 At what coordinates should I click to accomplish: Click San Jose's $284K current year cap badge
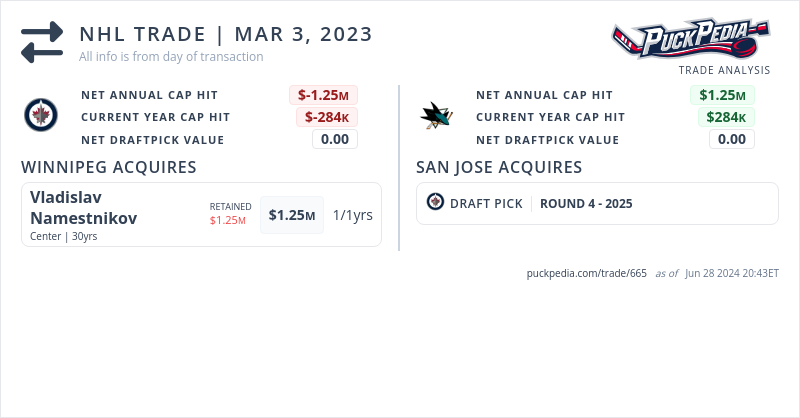coord(726,117)
